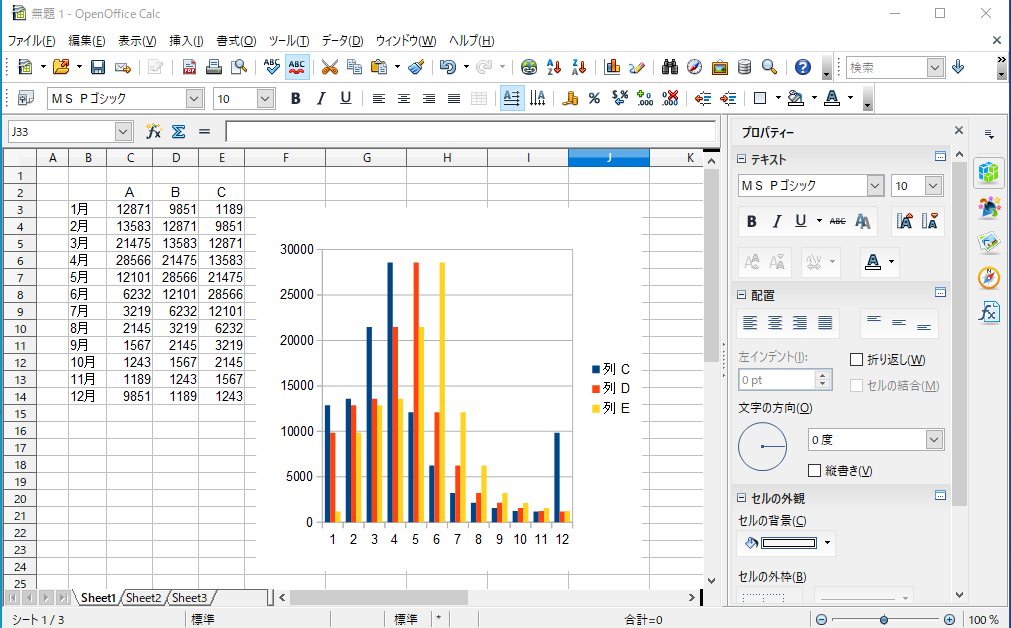This screenshot has height=628, width=1011.
Task: Open sidebar Functions deck icon
Action: click(x=988, y=313)
